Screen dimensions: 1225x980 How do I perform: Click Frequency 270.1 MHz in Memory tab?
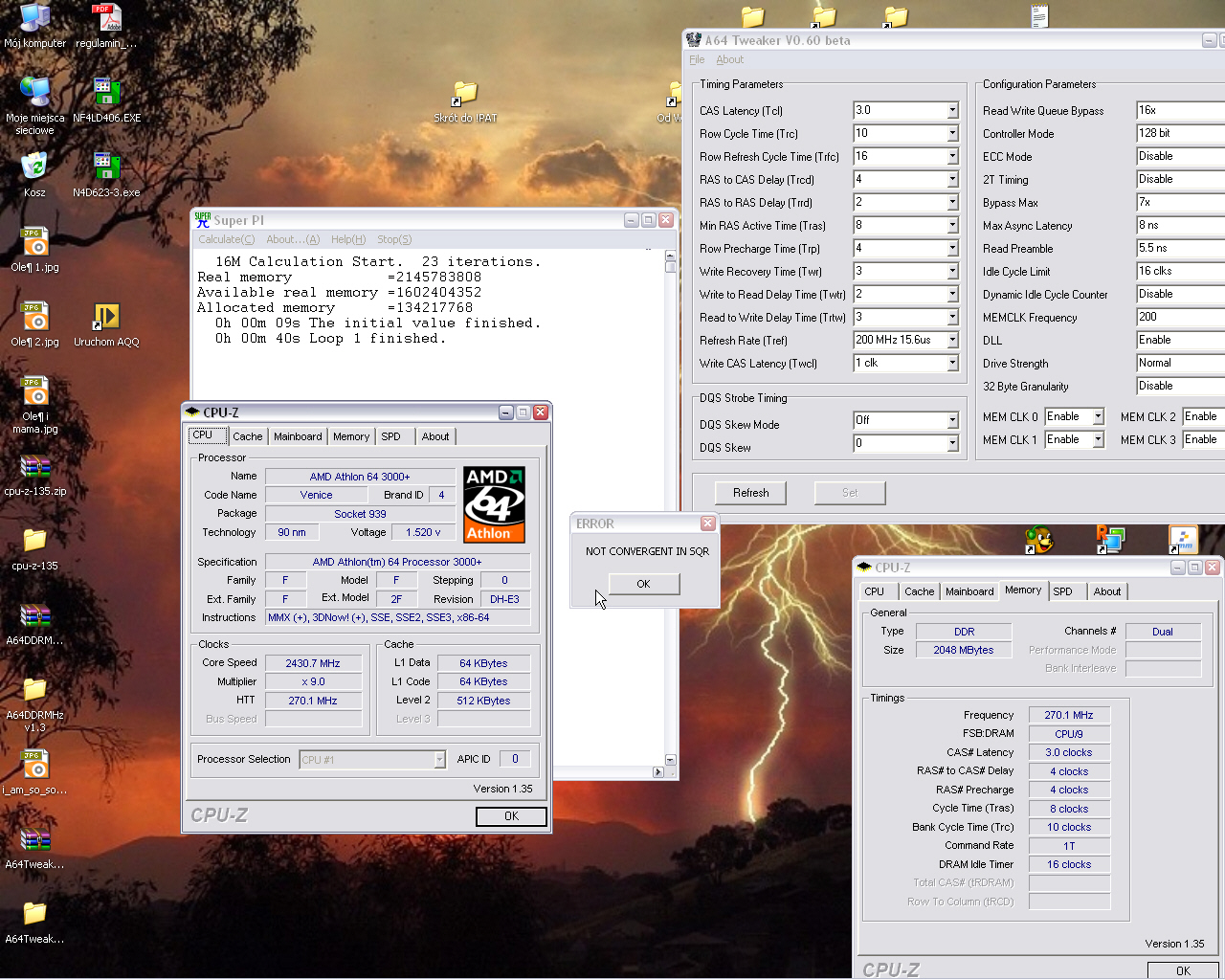(x=1069, y=715)
